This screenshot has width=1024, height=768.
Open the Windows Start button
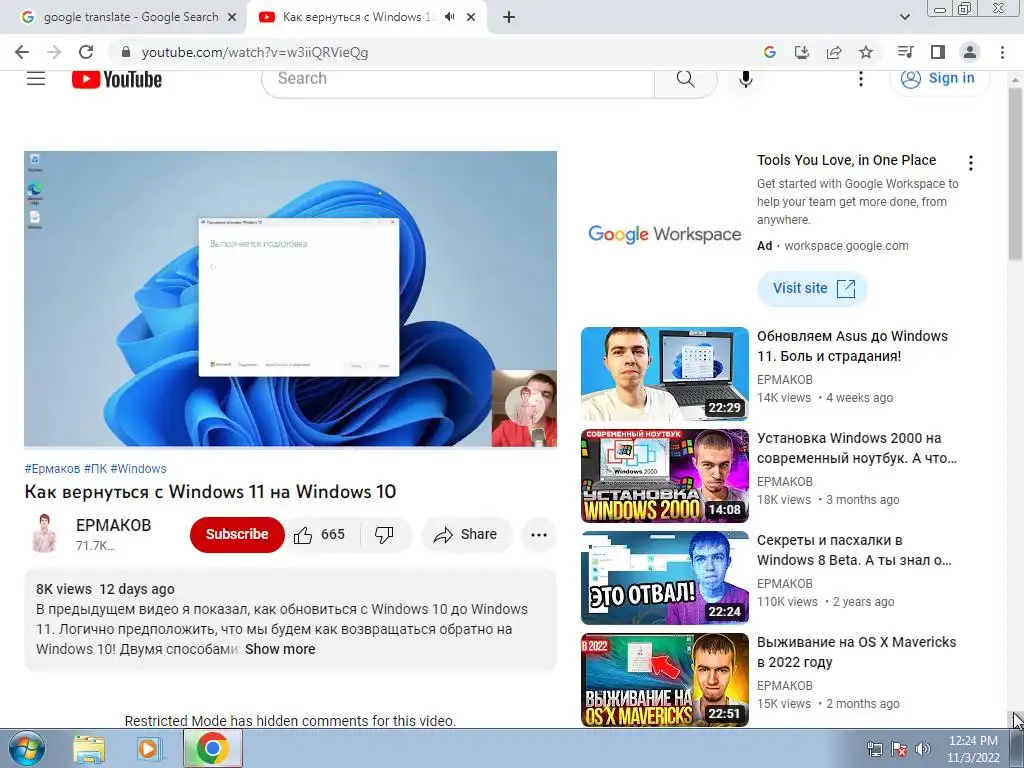coord(27,748)
